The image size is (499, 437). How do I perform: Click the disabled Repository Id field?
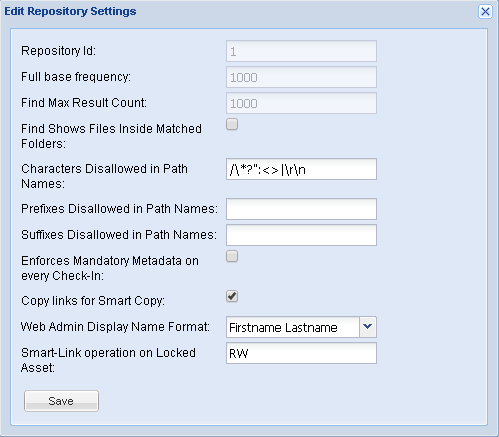(x=301, y=51)
